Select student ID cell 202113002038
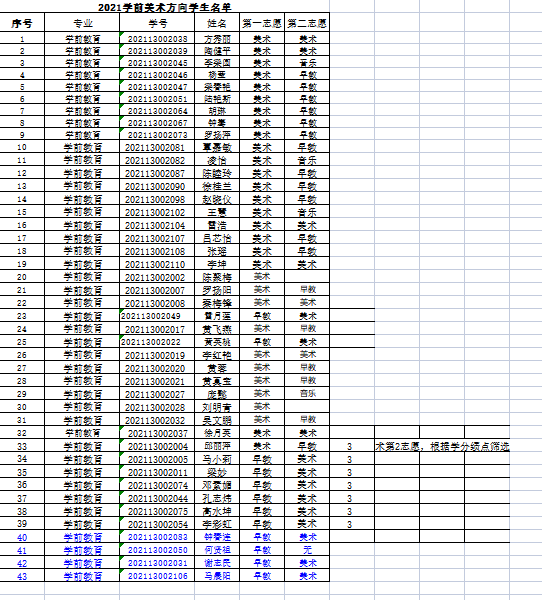Viewport: 542px width, 600px height. click(157, 39)
